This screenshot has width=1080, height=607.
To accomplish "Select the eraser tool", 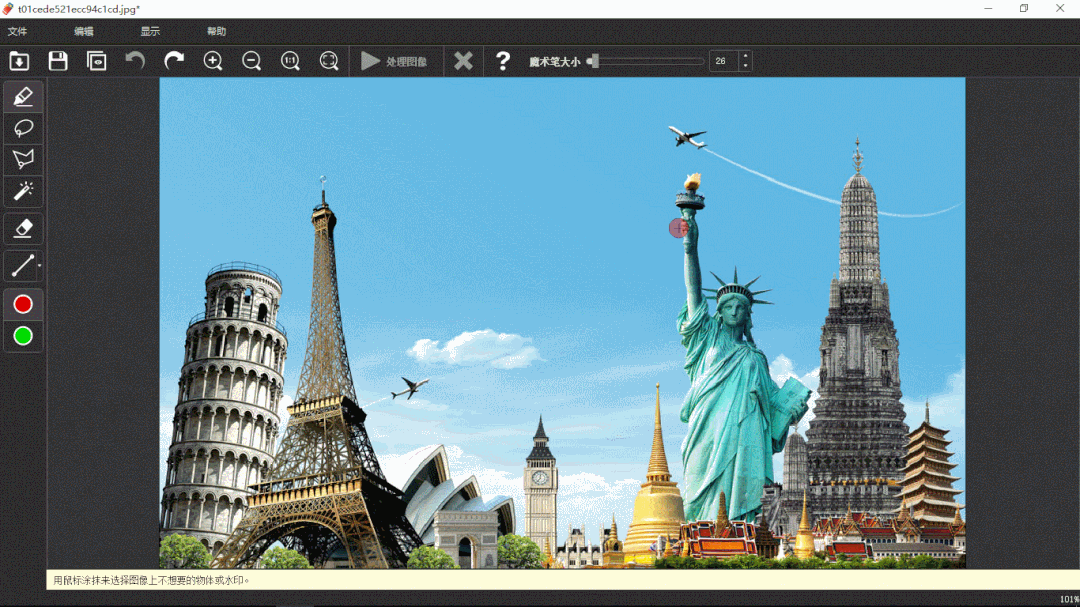I will click(23, 229).
